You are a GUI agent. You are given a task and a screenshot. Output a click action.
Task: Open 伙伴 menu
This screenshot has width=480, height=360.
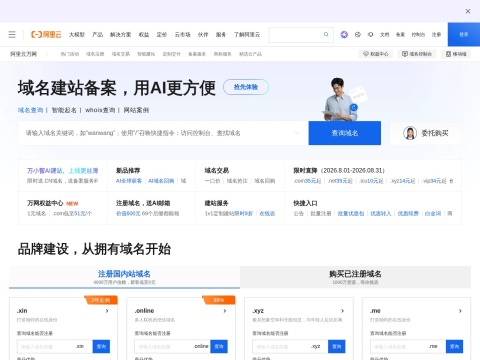[x=203, y=34]
